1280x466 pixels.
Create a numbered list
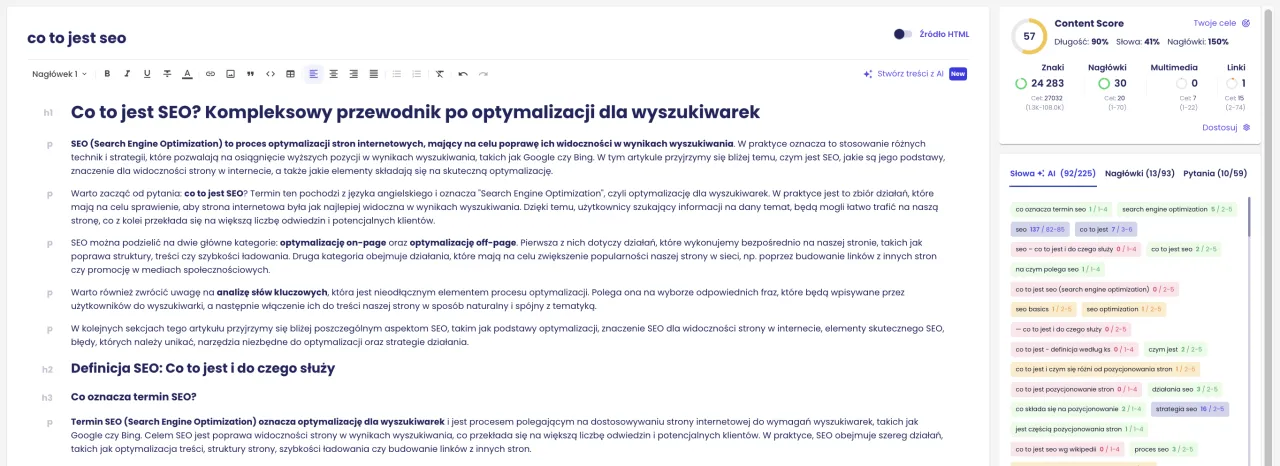pos(417,74)
